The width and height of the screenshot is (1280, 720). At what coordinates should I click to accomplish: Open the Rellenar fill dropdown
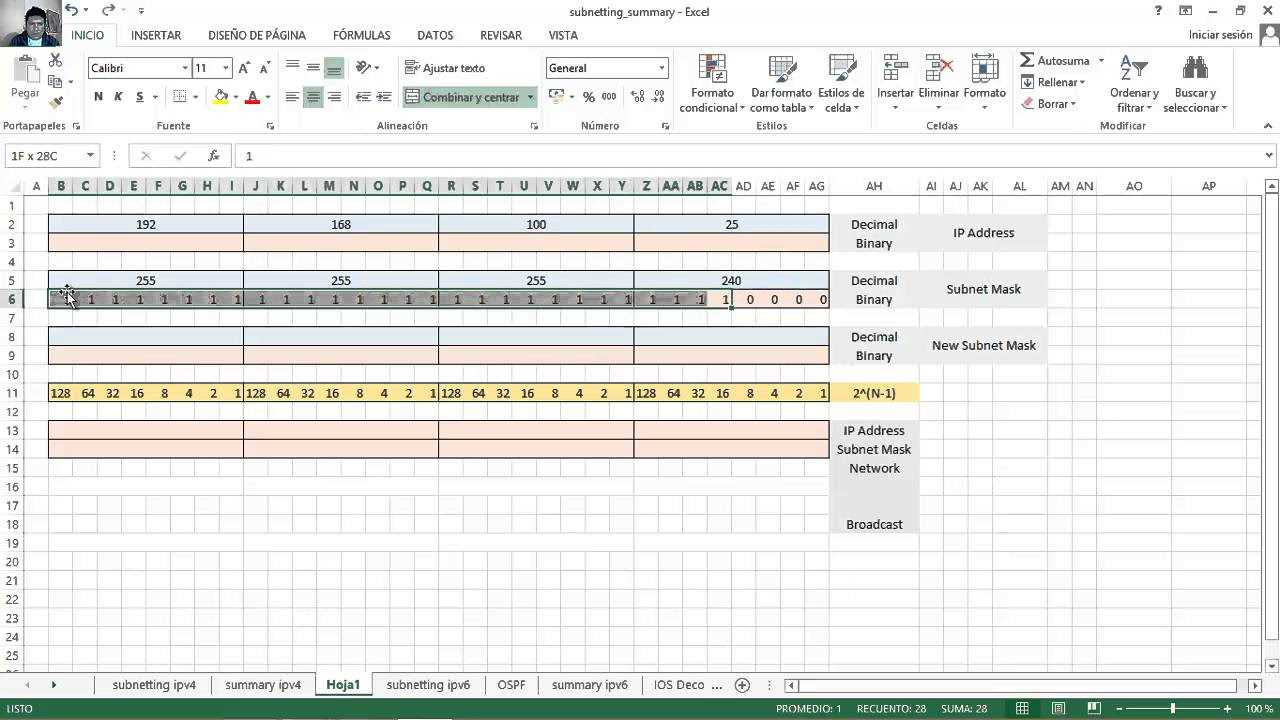1053,82
